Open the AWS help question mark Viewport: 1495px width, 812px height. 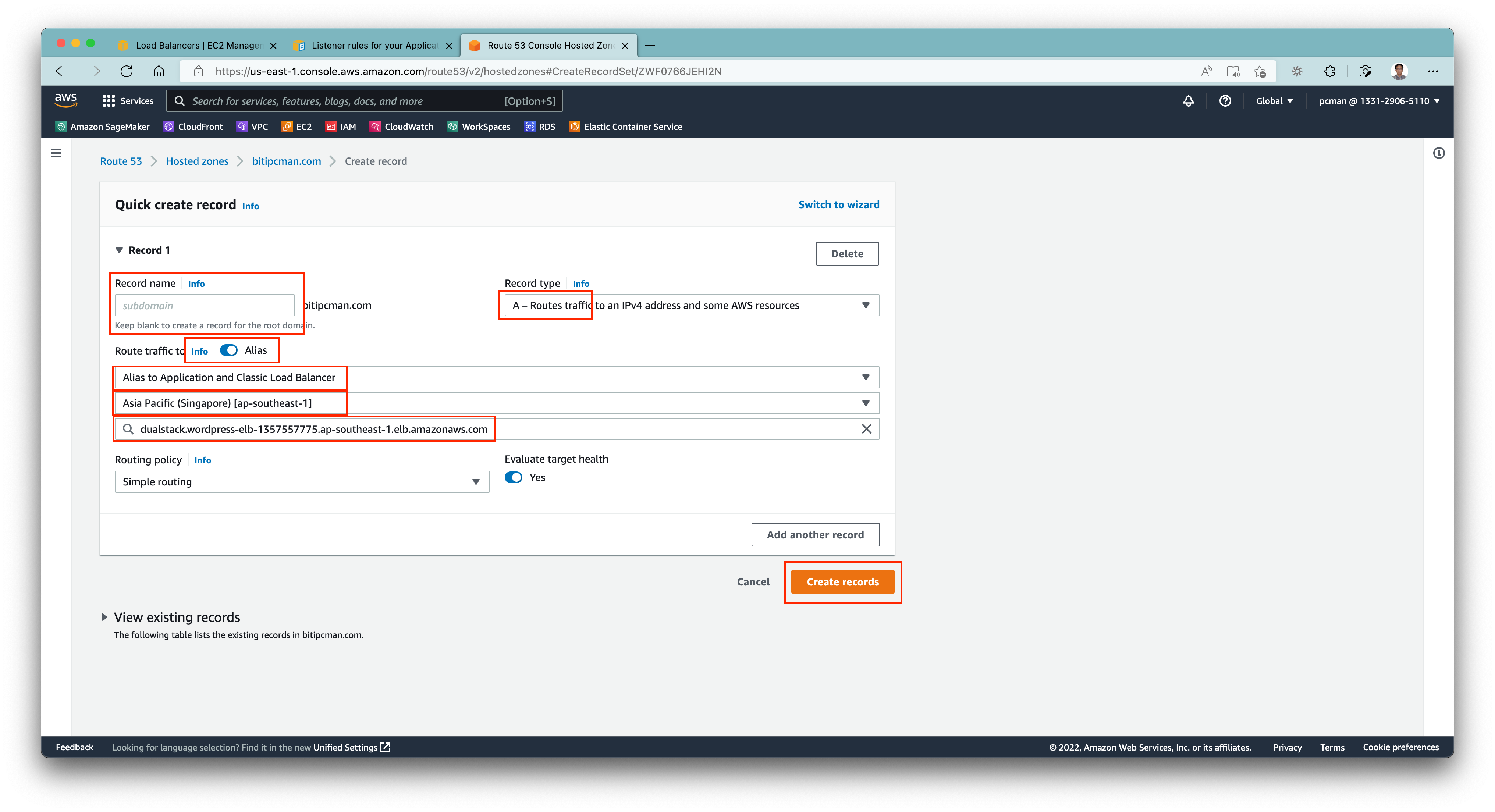click(x=1225, y=101)
